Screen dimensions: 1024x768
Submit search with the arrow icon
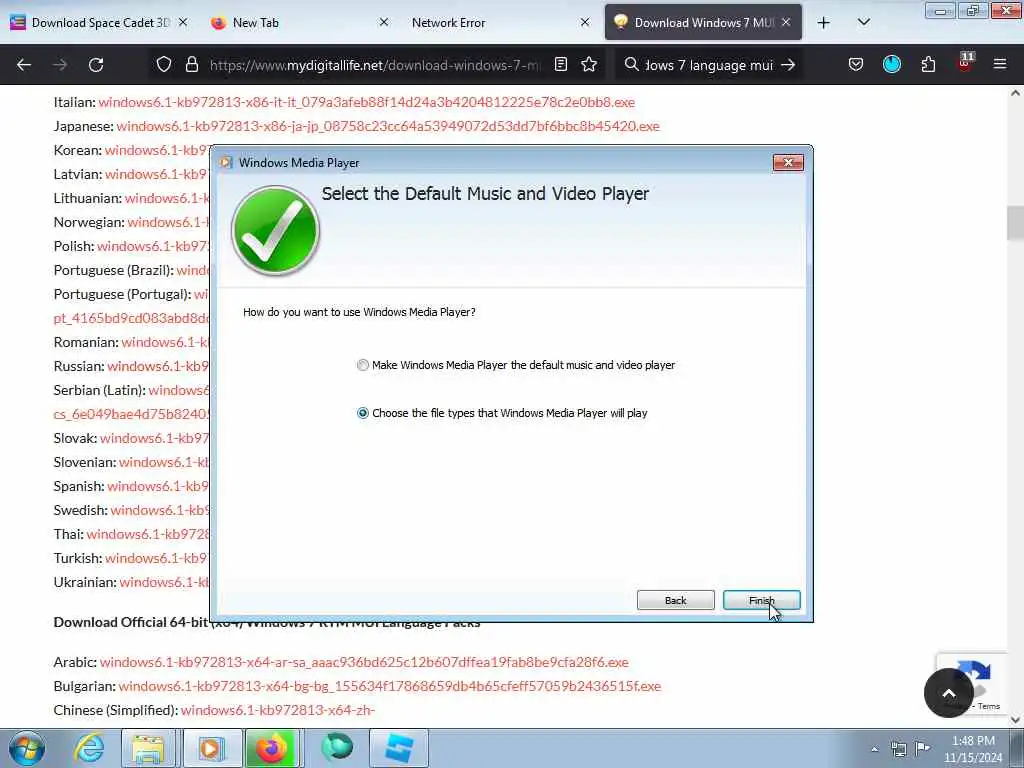tap(788, 65)
